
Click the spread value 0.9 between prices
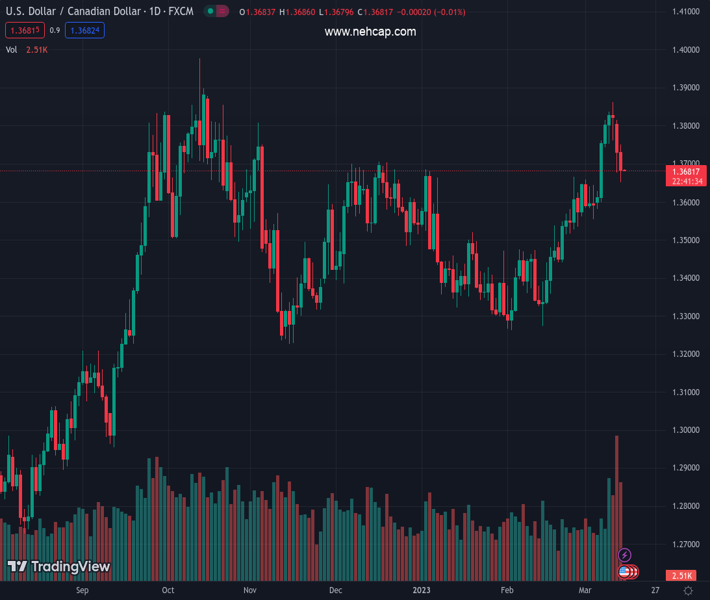[x=54, y=31]
